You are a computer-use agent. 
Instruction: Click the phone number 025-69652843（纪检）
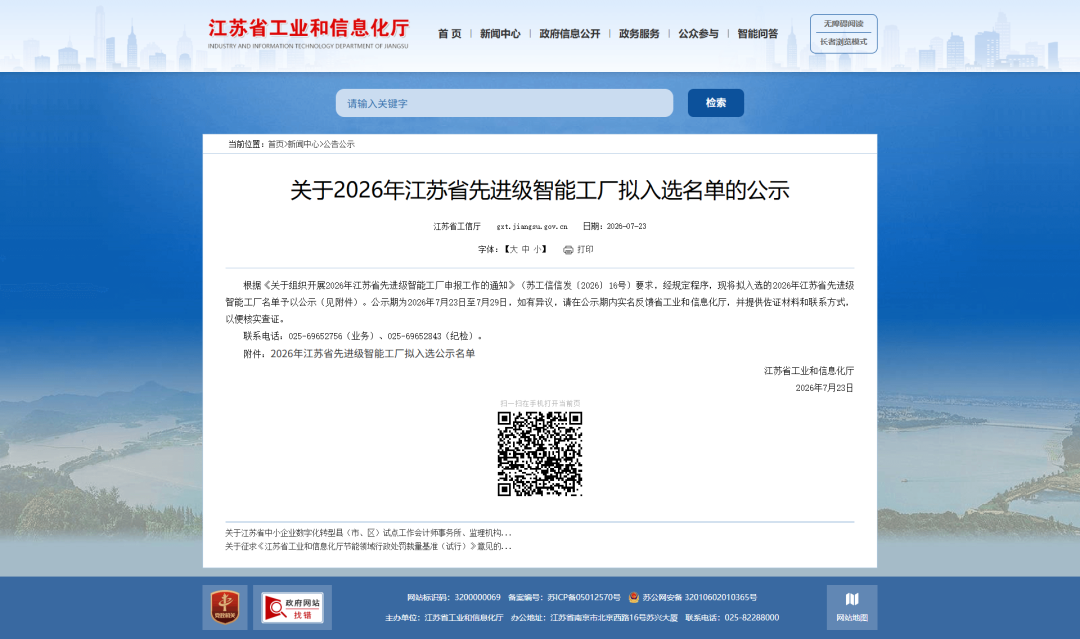pos(431,337)
